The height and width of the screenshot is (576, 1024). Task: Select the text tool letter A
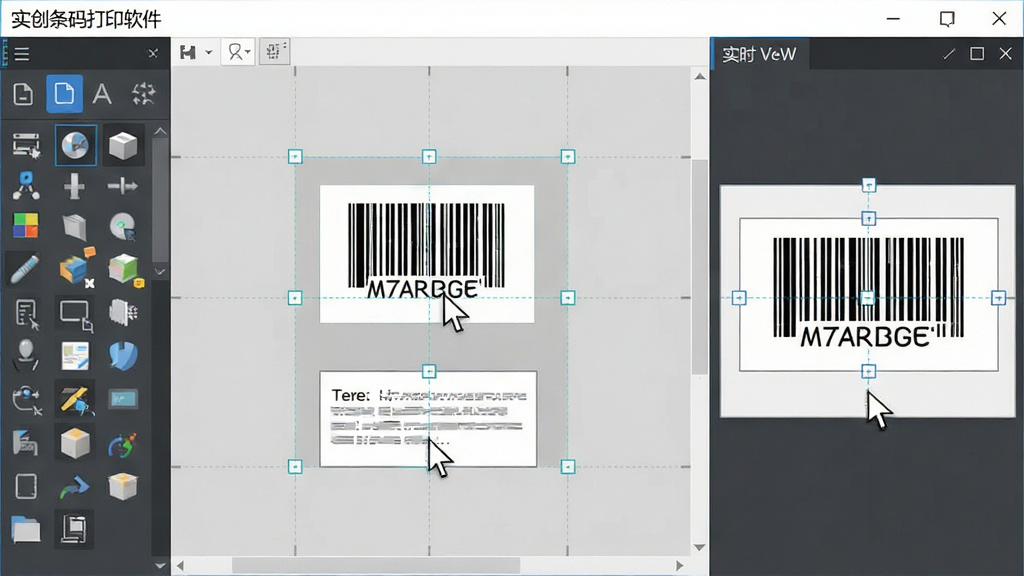pos(101,94)
